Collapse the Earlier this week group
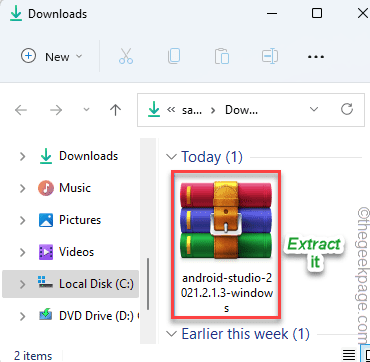Screen dimensions: 370x362 coord(172,334)
